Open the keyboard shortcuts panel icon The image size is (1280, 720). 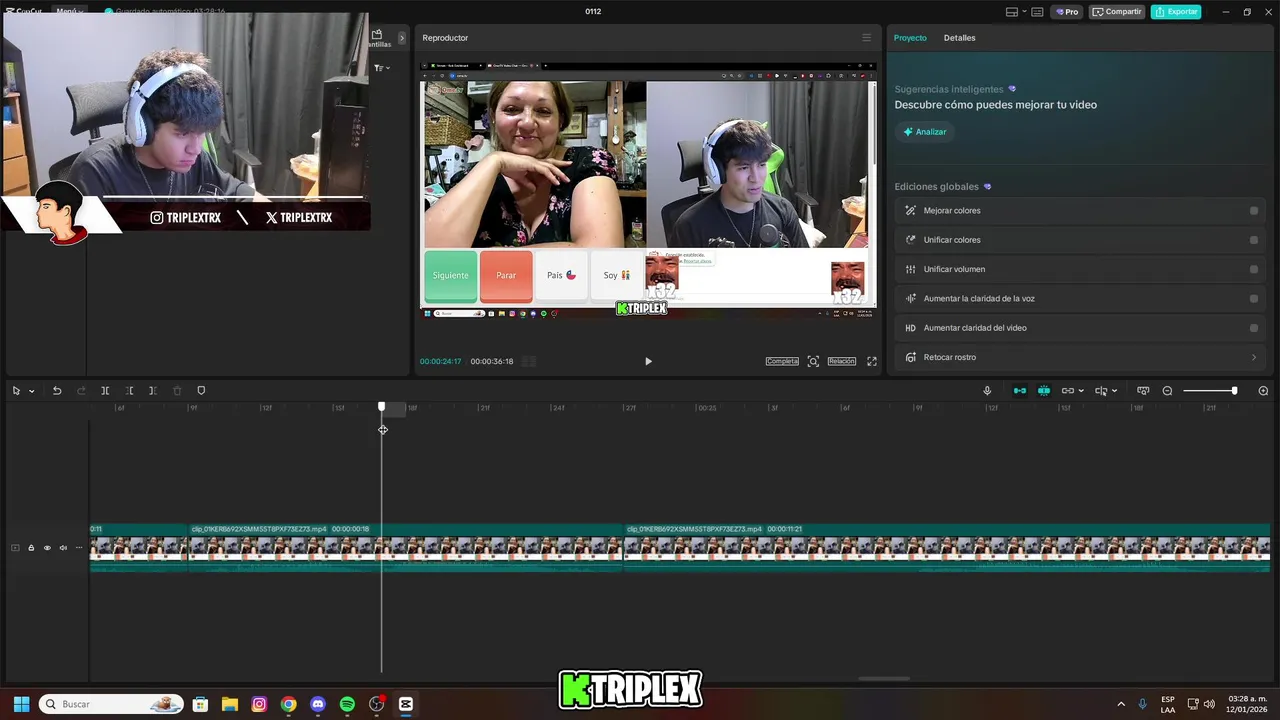click(x=1038, y=12)
